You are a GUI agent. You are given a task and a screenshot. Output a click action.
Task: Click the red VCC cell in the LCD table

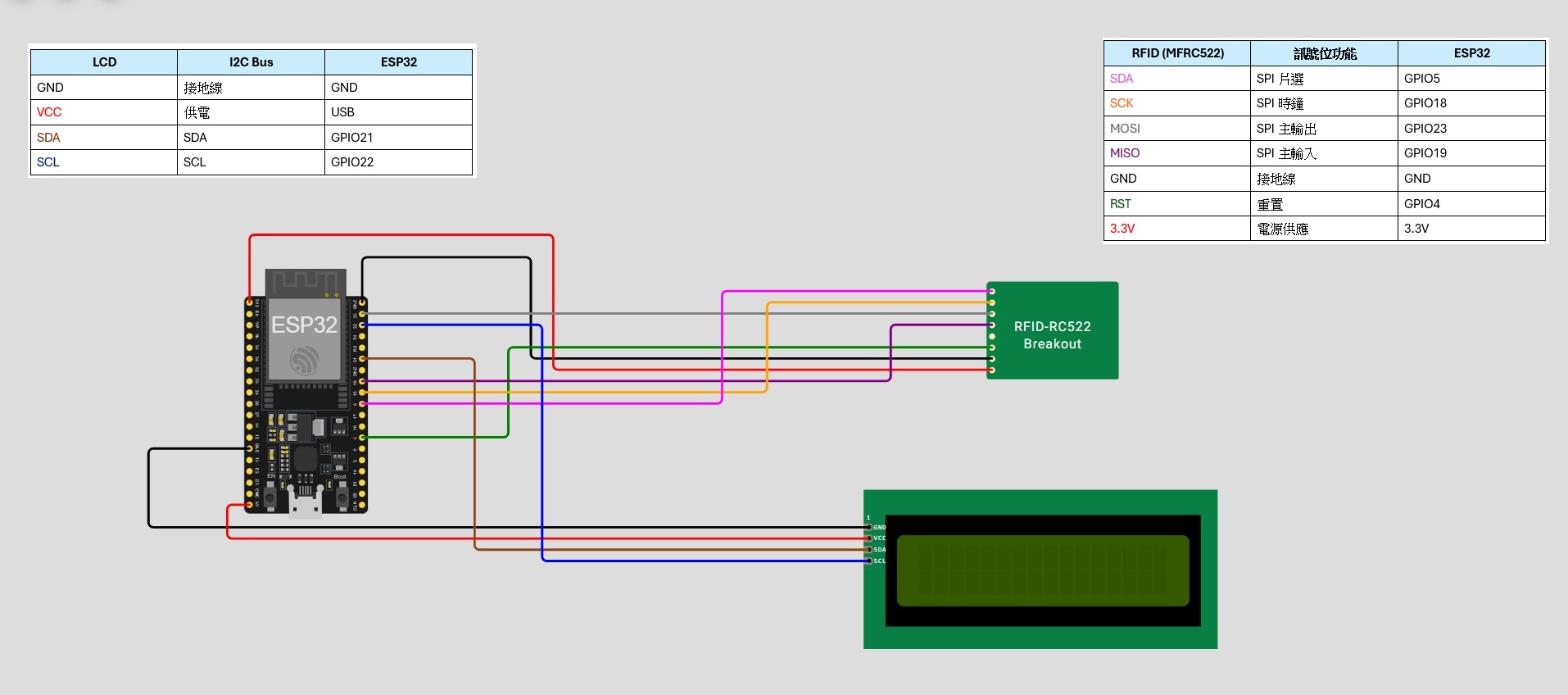click(104, 112)
